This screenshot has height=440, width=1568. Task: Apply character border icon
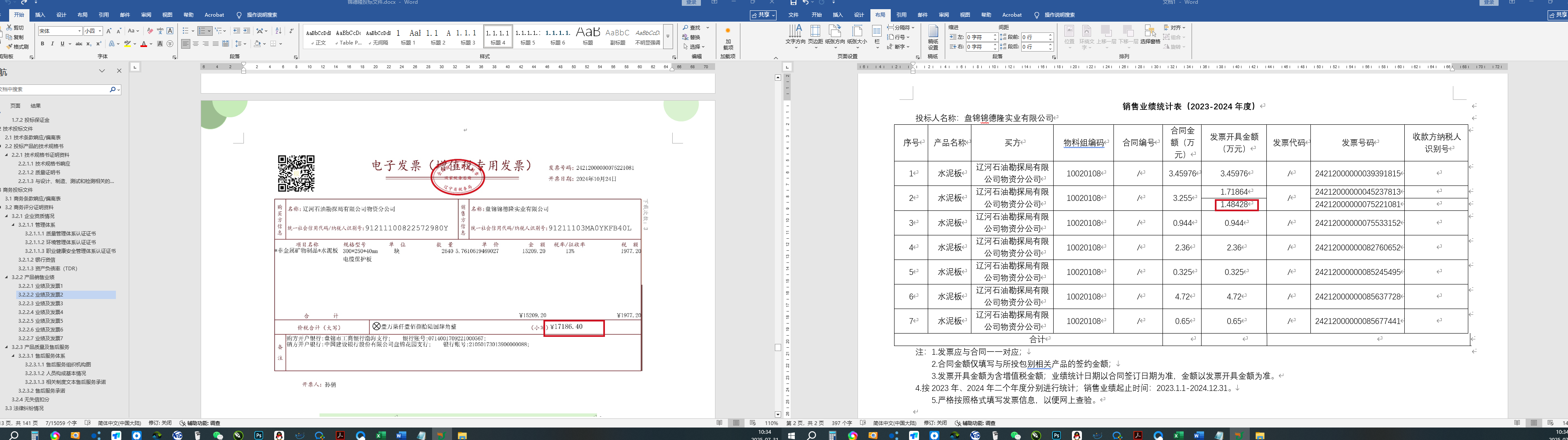click(170, 31)
